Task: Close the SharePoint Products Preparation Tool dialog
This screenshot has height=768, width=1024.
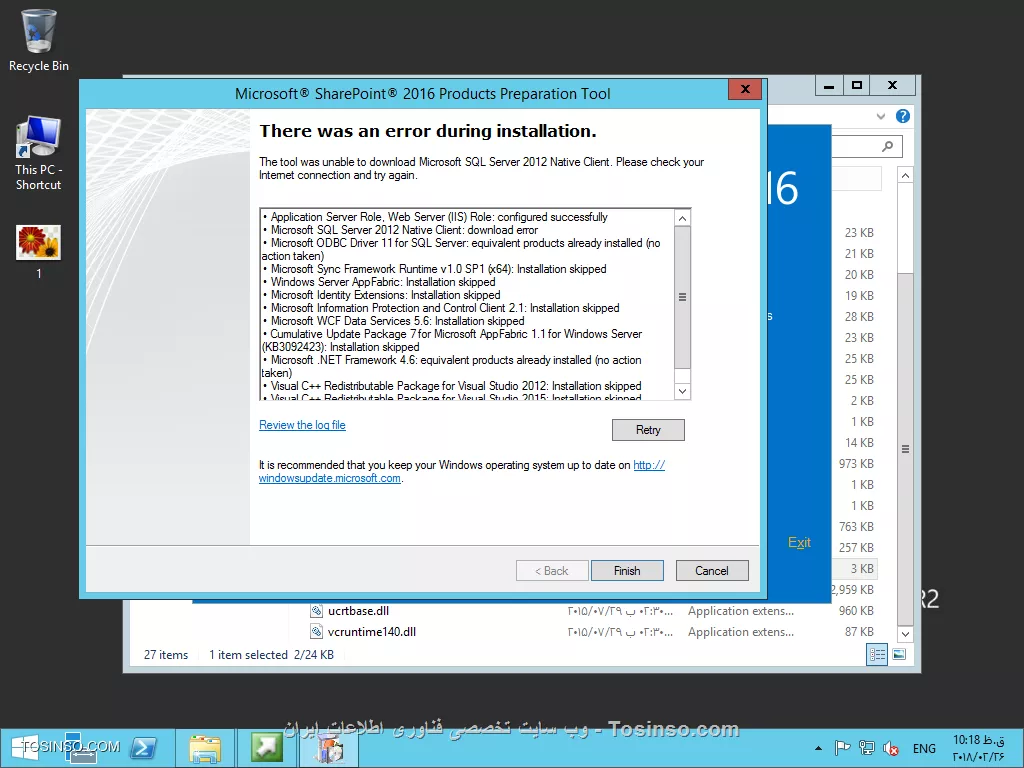Action: pos(745,89)
